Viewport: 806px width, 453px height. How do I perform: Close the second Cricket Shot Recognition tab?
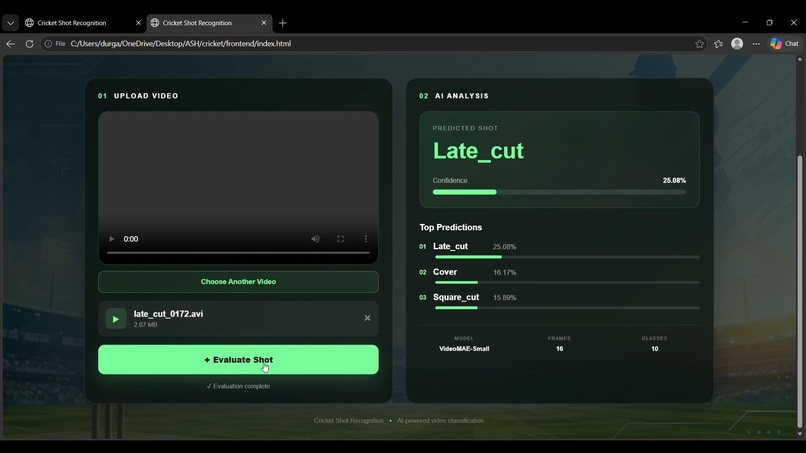[x=264, y=23]
